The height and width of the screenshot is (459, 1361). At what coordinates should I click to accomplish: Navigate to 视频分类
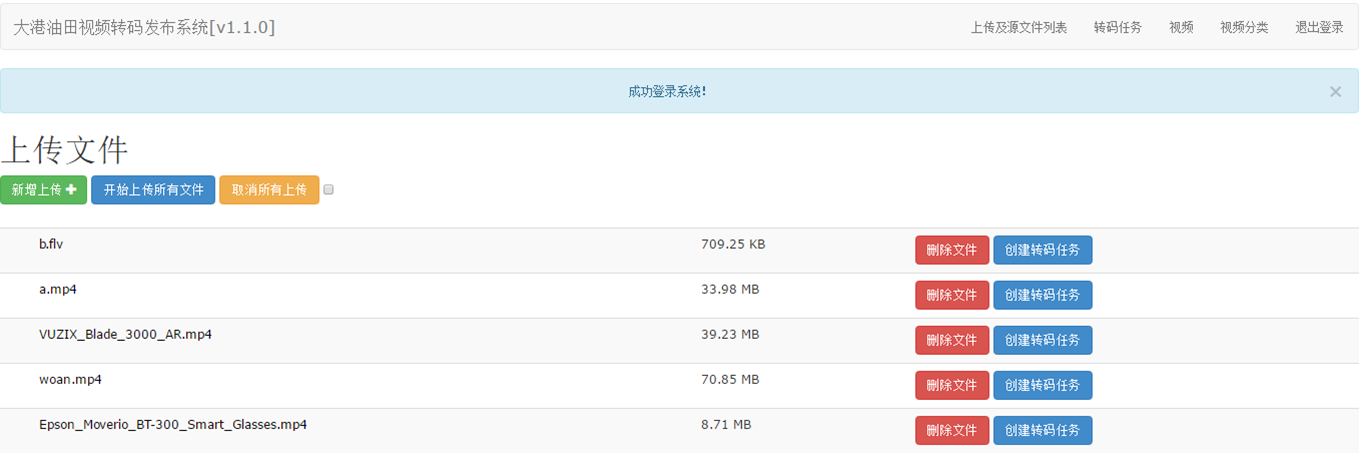click(1244, 28)
